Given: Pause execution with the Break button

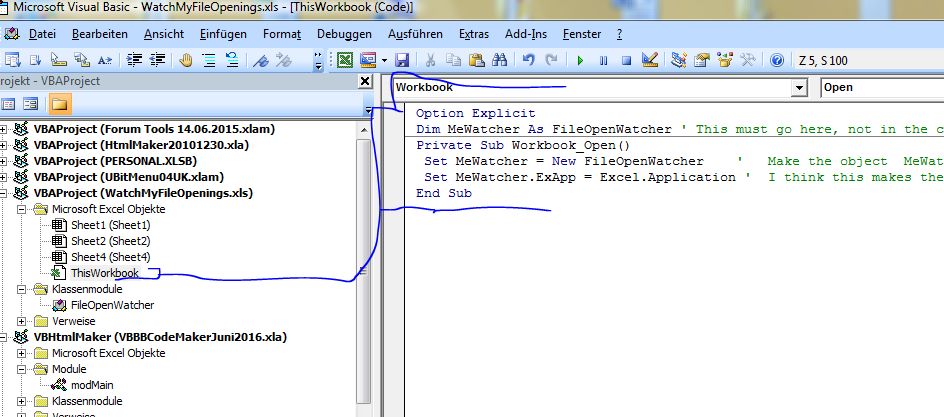Looking at the screenshot, I should pyautogui.click(x=603, y=60).
